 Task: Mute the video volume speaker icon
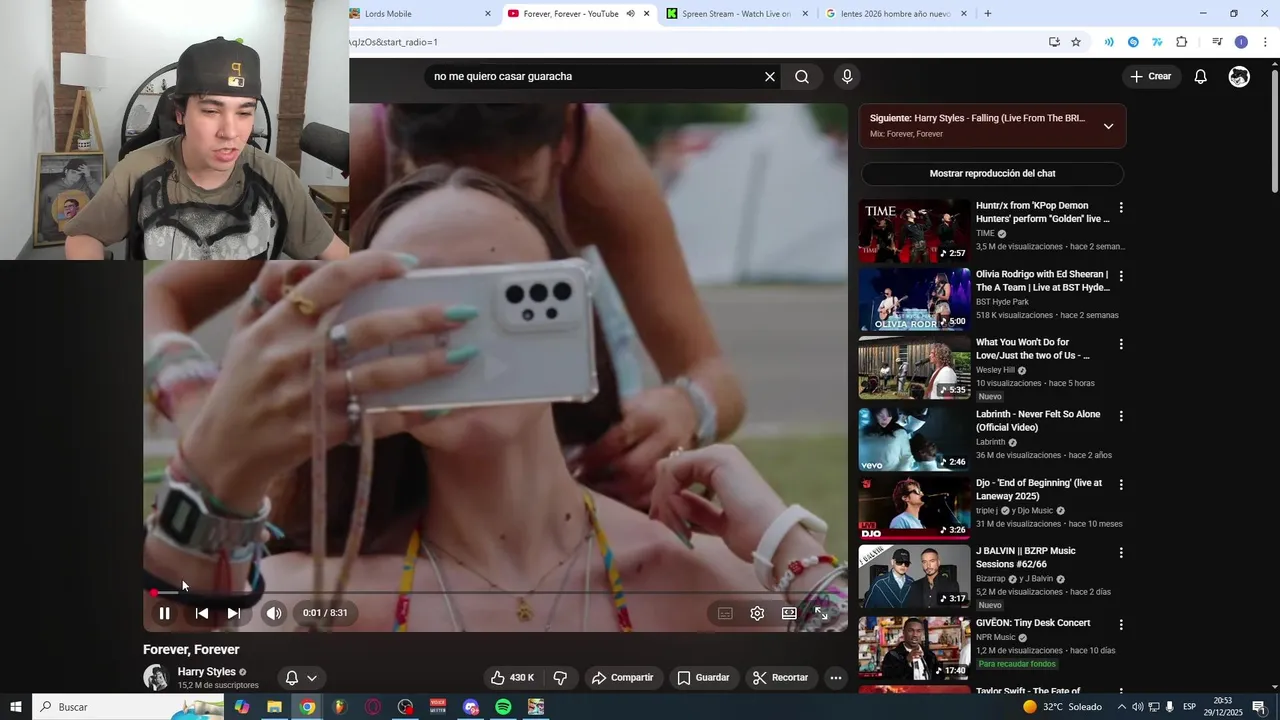pos(274,613)
